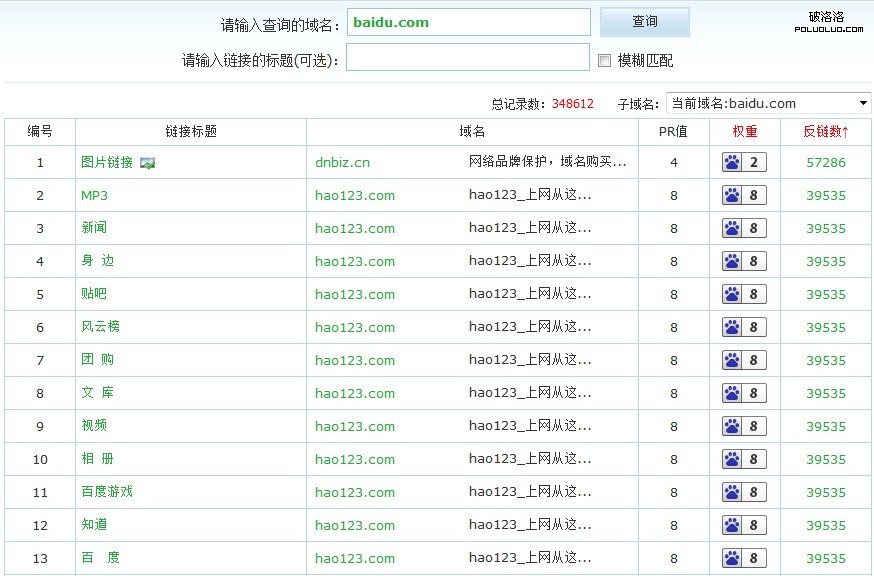This screenshot has height=576, width=874.
Task: Click the optional link title input field
Action: pos(468,59)
